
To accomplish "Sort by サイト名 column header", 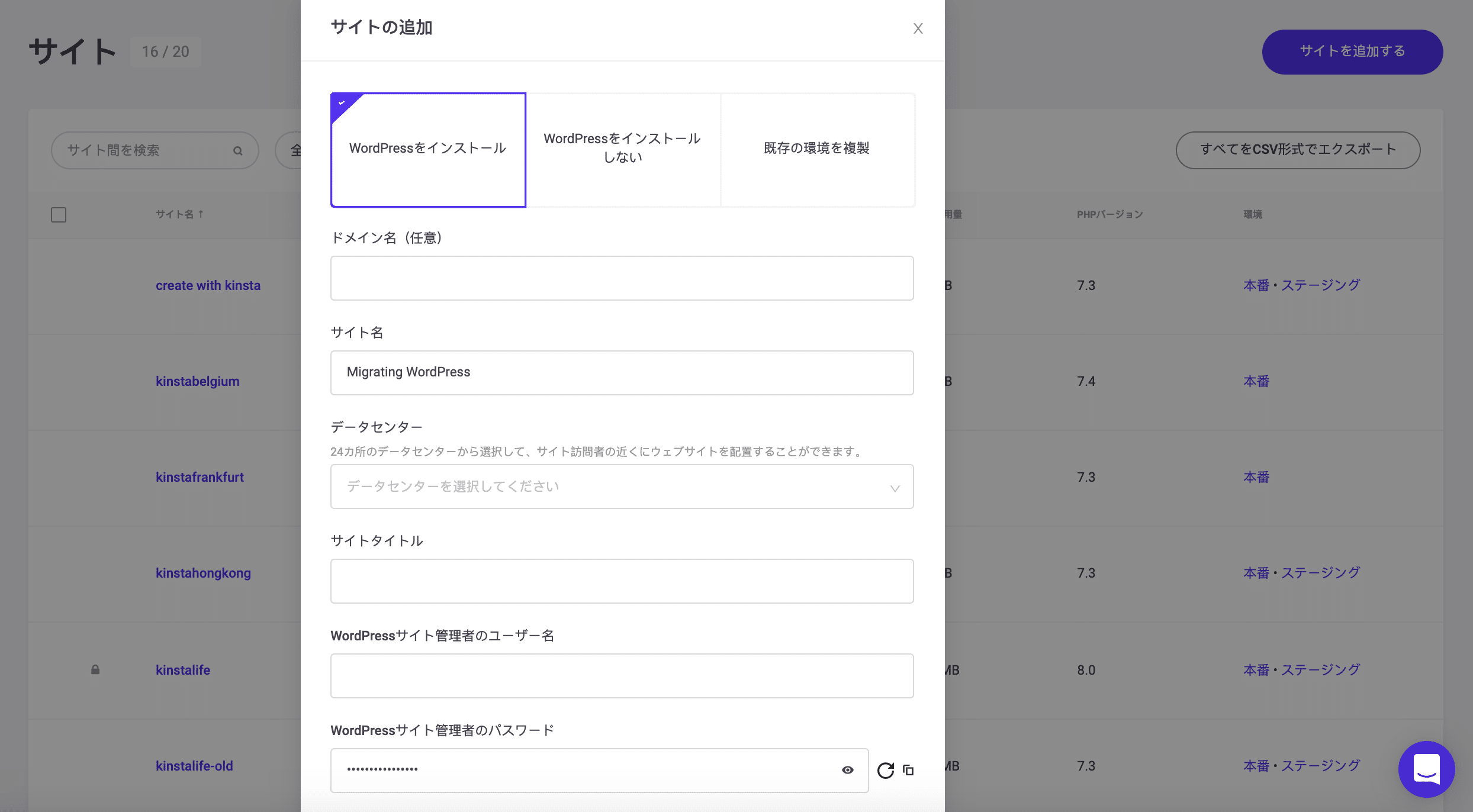I will pyautogui.click(x=180, y=214).
